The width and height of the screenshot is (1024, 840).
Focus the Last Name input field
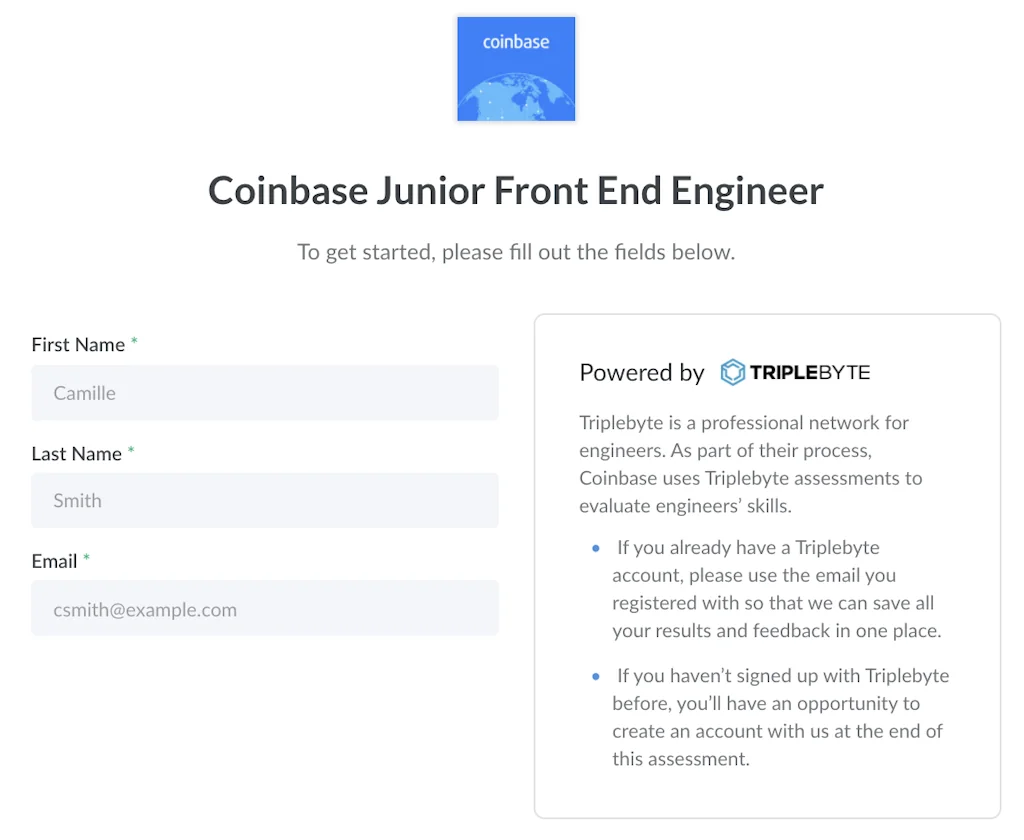click(x=265, y=500)
